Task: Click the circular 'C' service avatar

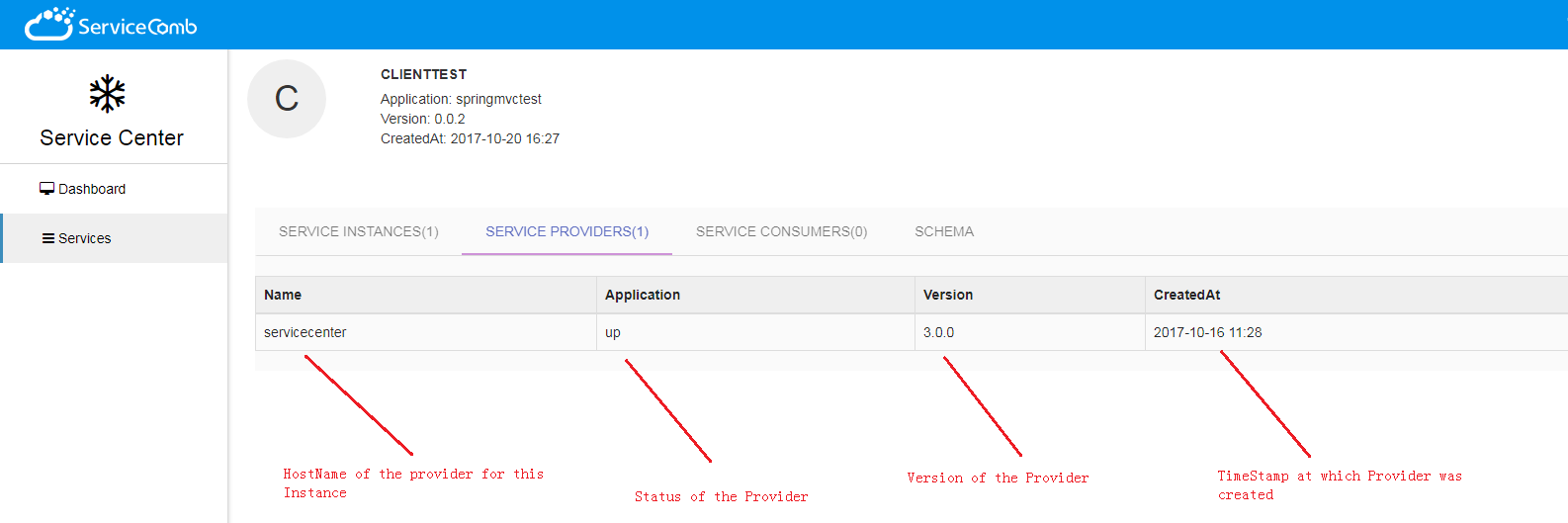Action: (287, 99)
